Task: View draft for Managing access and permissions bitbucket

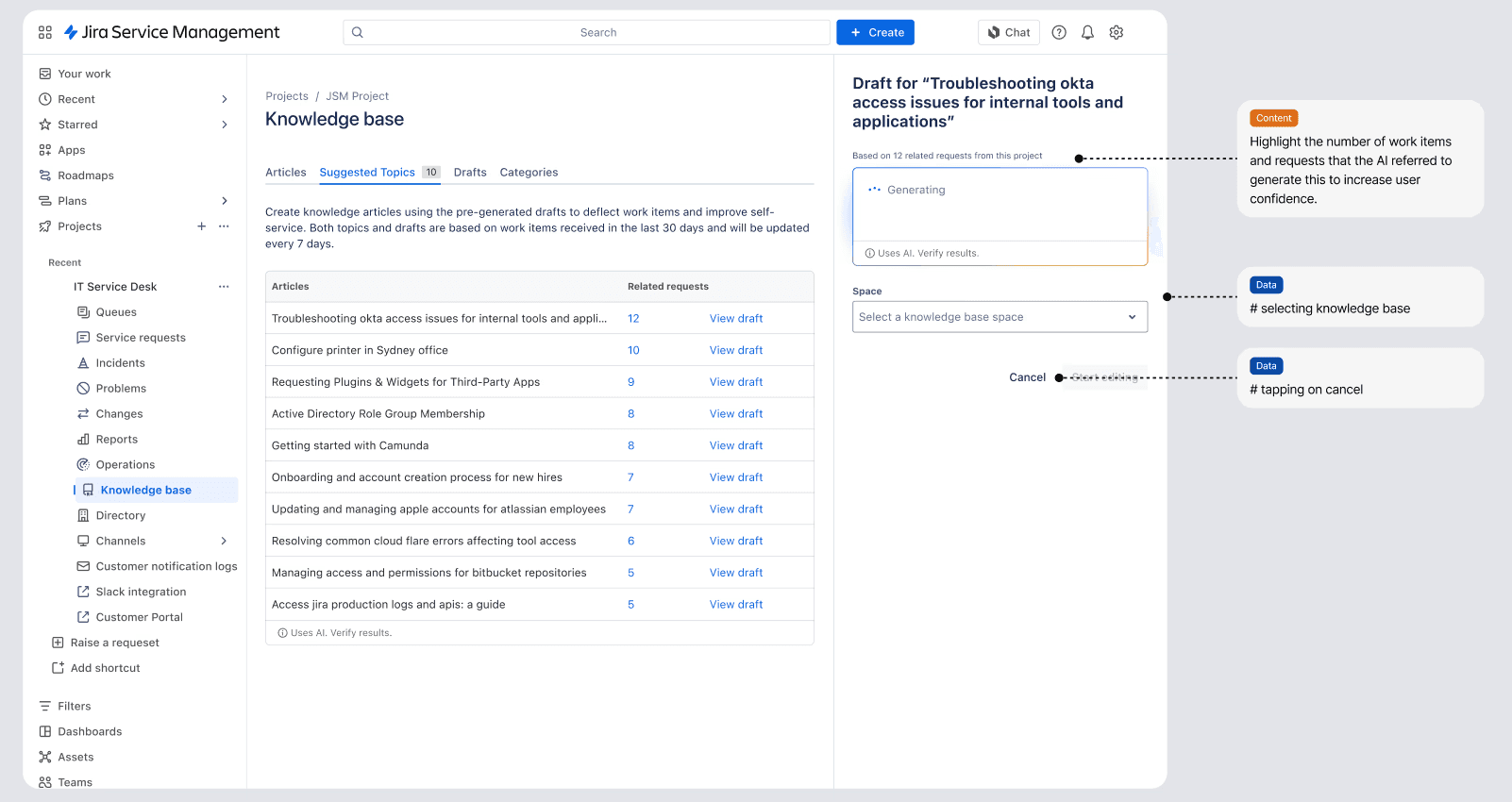Action: pyautogui.click(x=736, y=573)
